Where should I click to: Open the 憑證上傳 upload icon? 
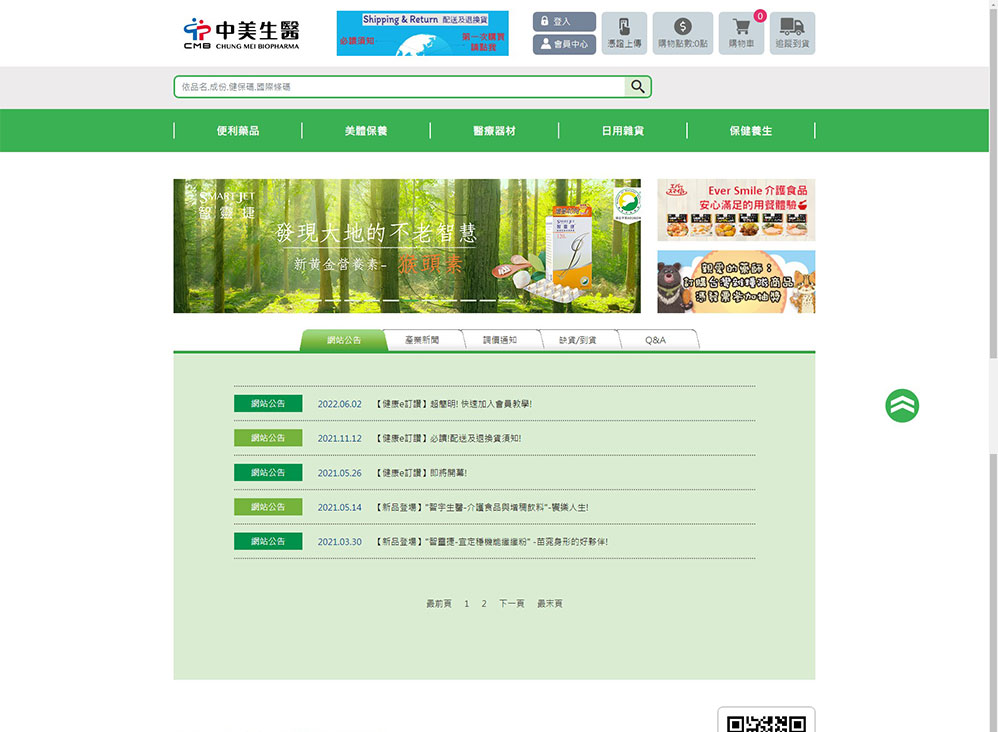[624, 33]
